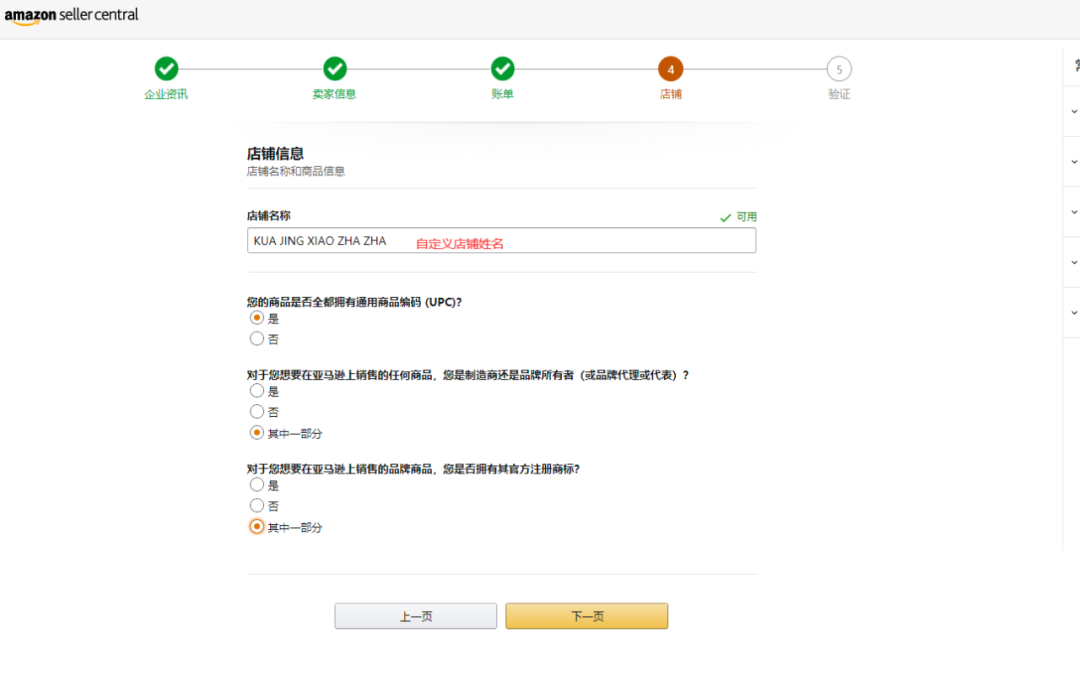
Task: Click the Amazon Seller Central logo
Action: coord(70,16)
